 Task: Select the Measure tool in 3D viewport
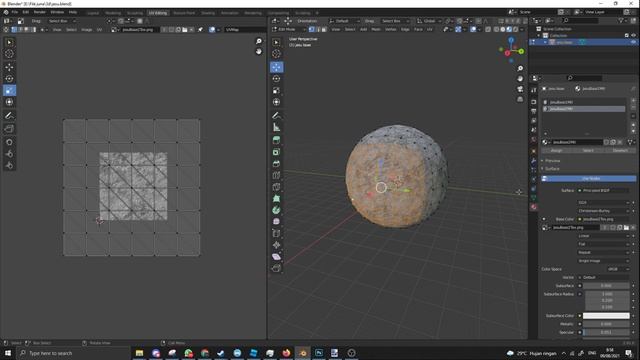coord(276,127)
